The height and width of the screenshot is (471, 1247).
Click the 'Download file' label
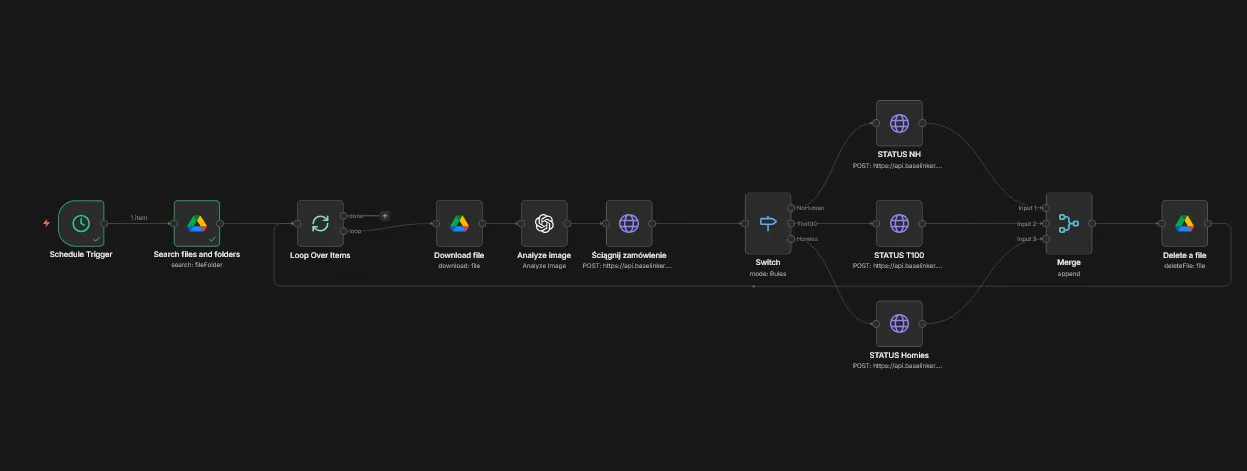(459, 255)
